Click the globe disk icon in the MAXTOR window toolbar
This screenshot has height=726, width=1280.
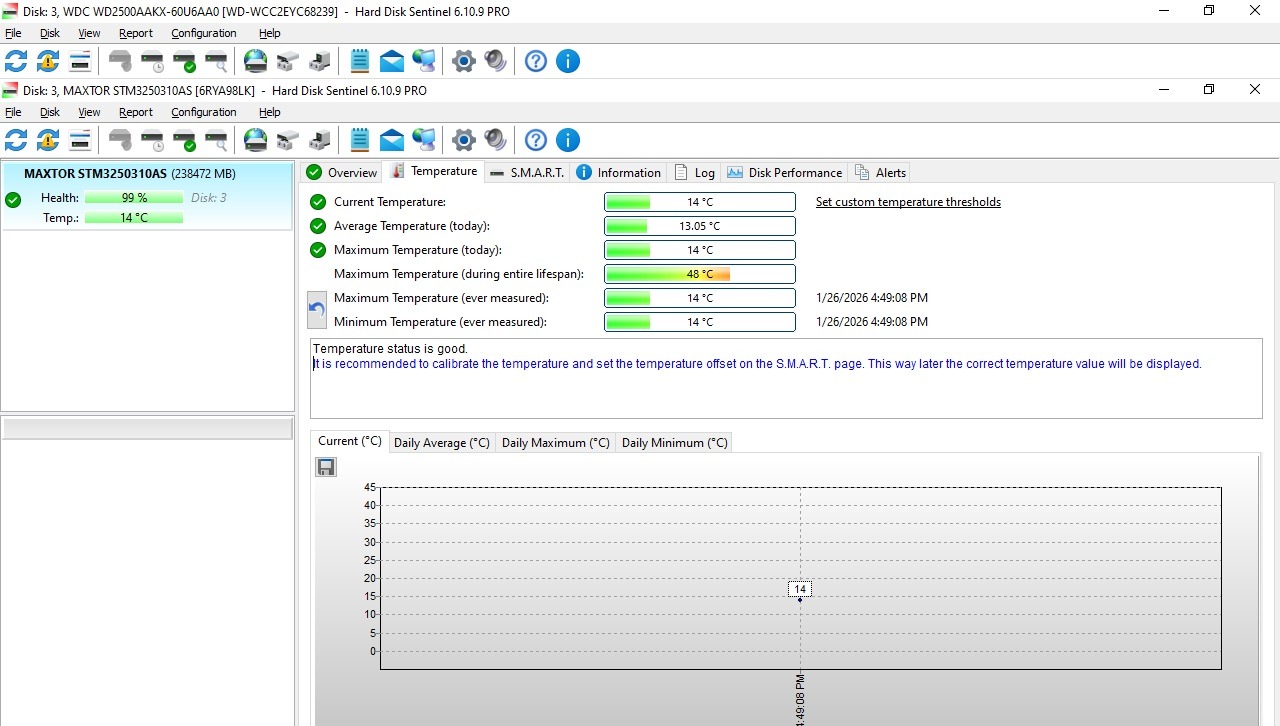coord(256,140)
